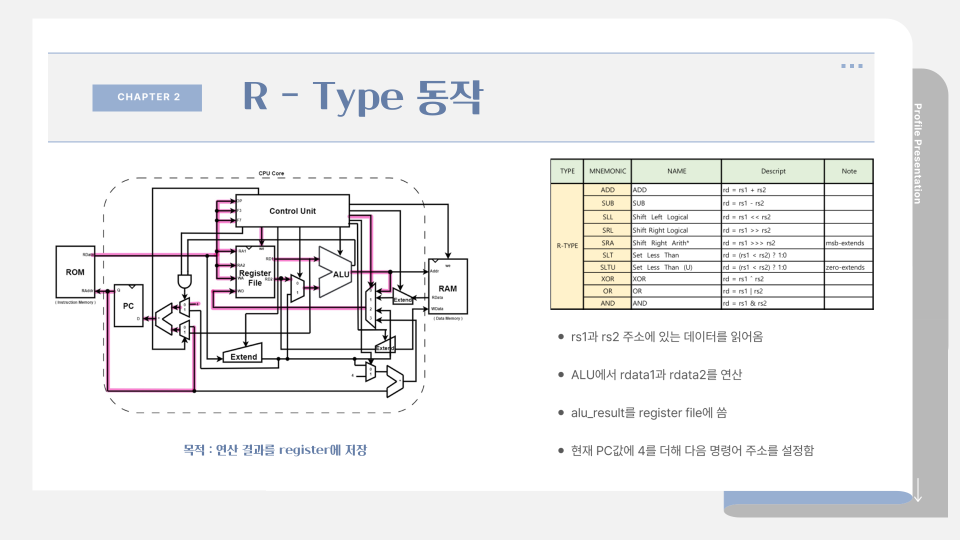The width and height of the screenshot is (960, 540).
Task: Click the CPU Core label
Action: [x=271, y=173]
